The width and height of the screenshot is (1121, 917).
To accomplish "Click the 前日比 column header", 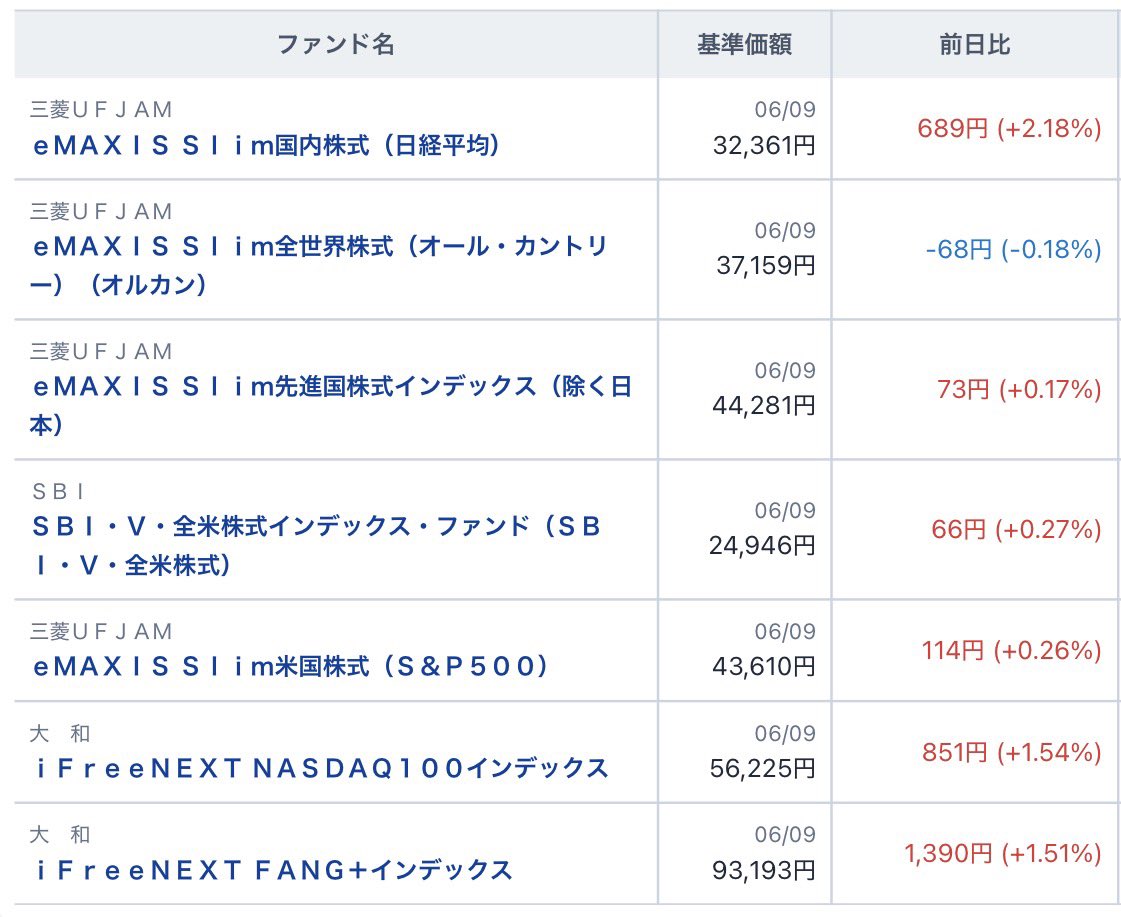I will [974, 44].
